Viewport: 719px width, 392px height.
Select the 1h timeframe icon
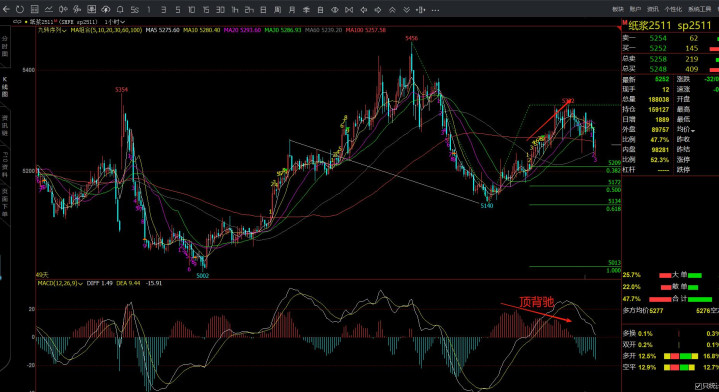tap(234, 9)
